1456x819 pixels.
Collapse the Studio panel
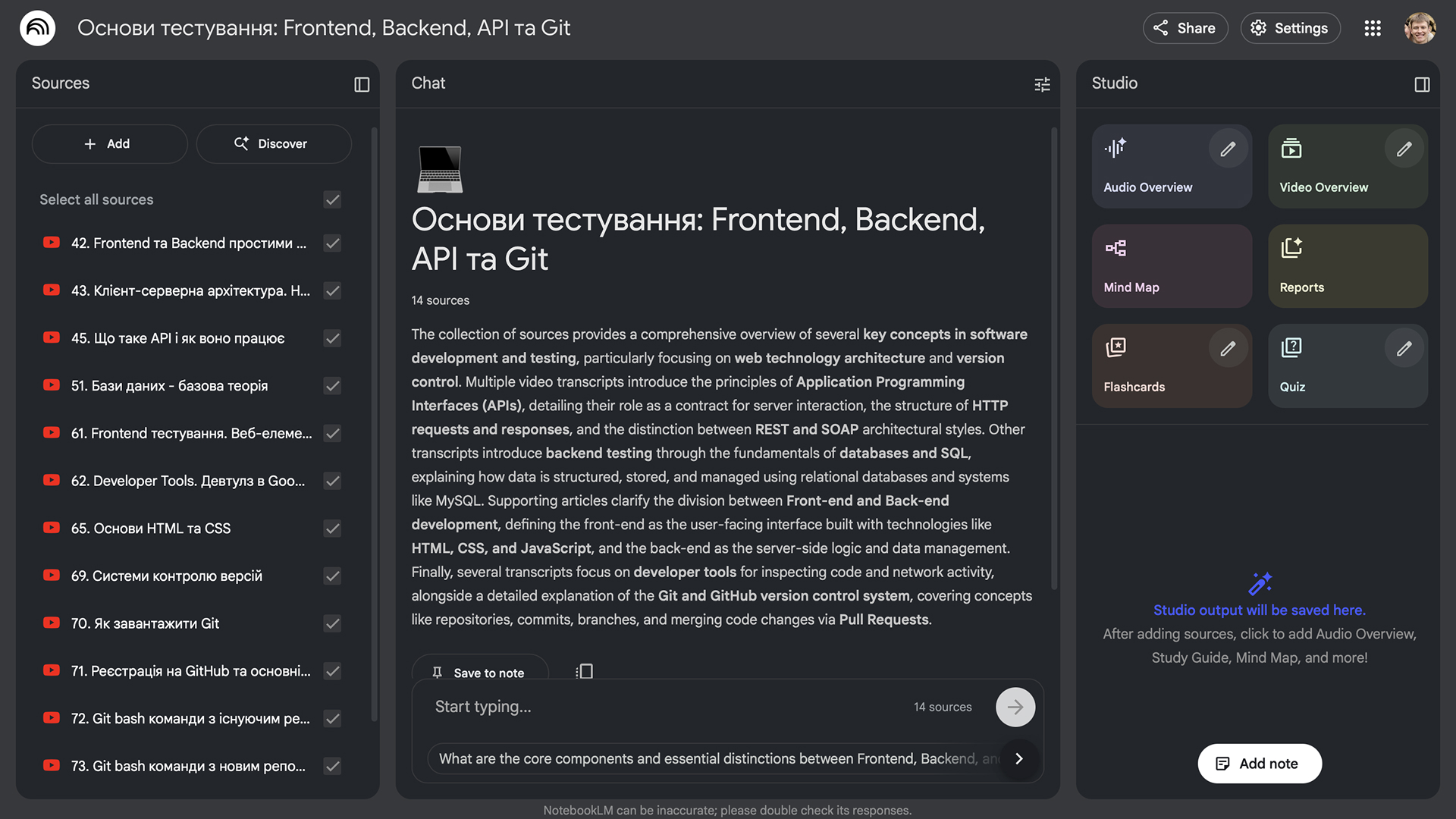tap(1423, 84)
